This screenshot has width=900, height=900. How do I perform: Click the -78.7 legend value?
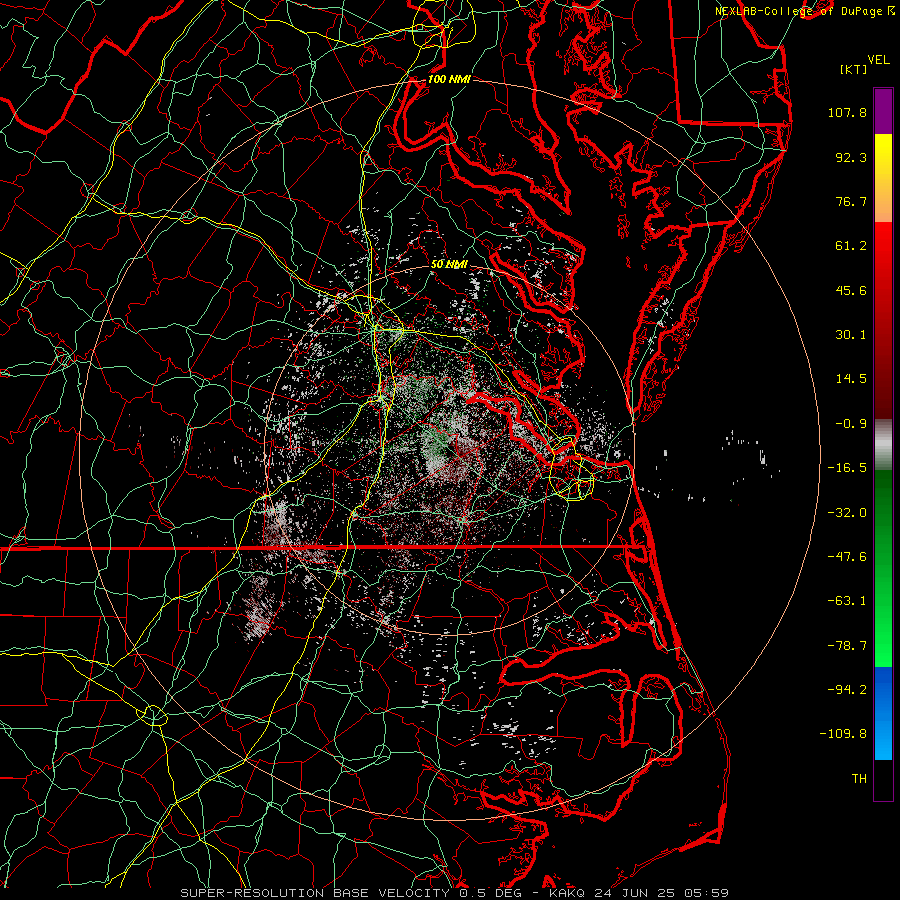coord(847,646)
